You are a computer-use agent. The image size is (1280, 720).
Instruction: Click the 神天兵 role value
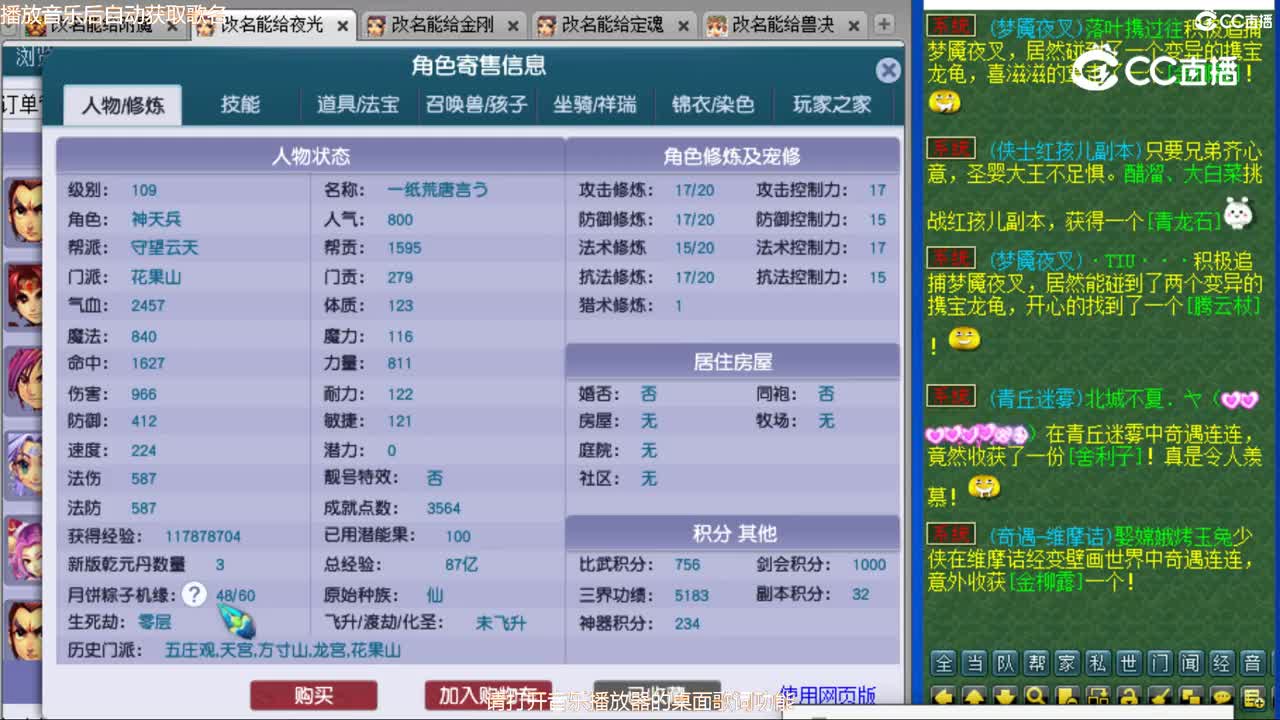[156, 219]
